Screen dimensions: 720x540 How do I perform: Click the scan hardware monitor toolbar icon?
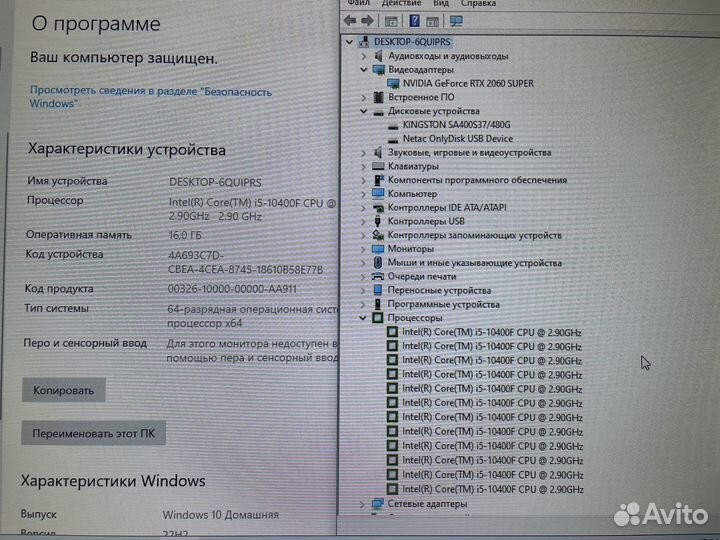point(456,21)
